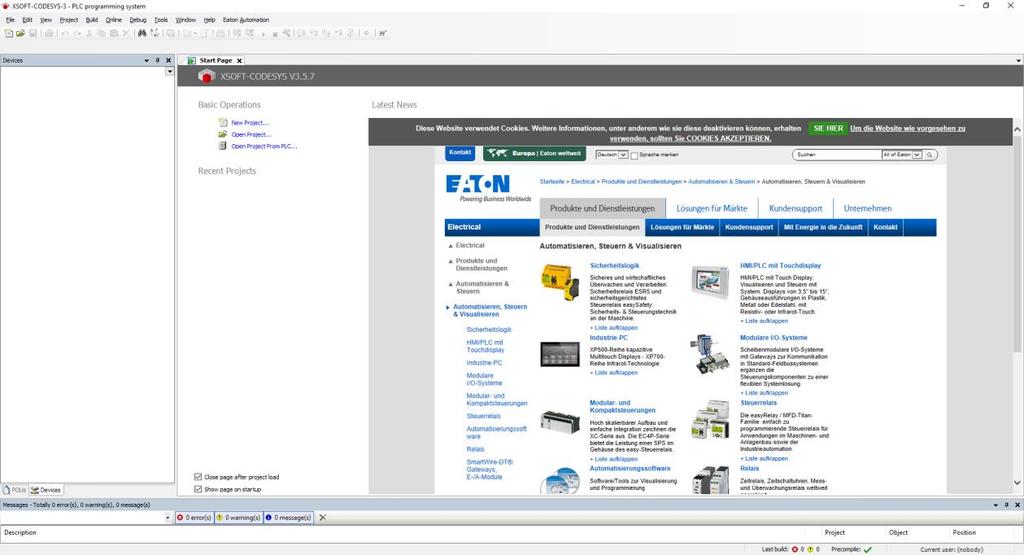
Task: Click the blue Kontakt button at page top
Action: pyautogui.click(x=460, y=153)
